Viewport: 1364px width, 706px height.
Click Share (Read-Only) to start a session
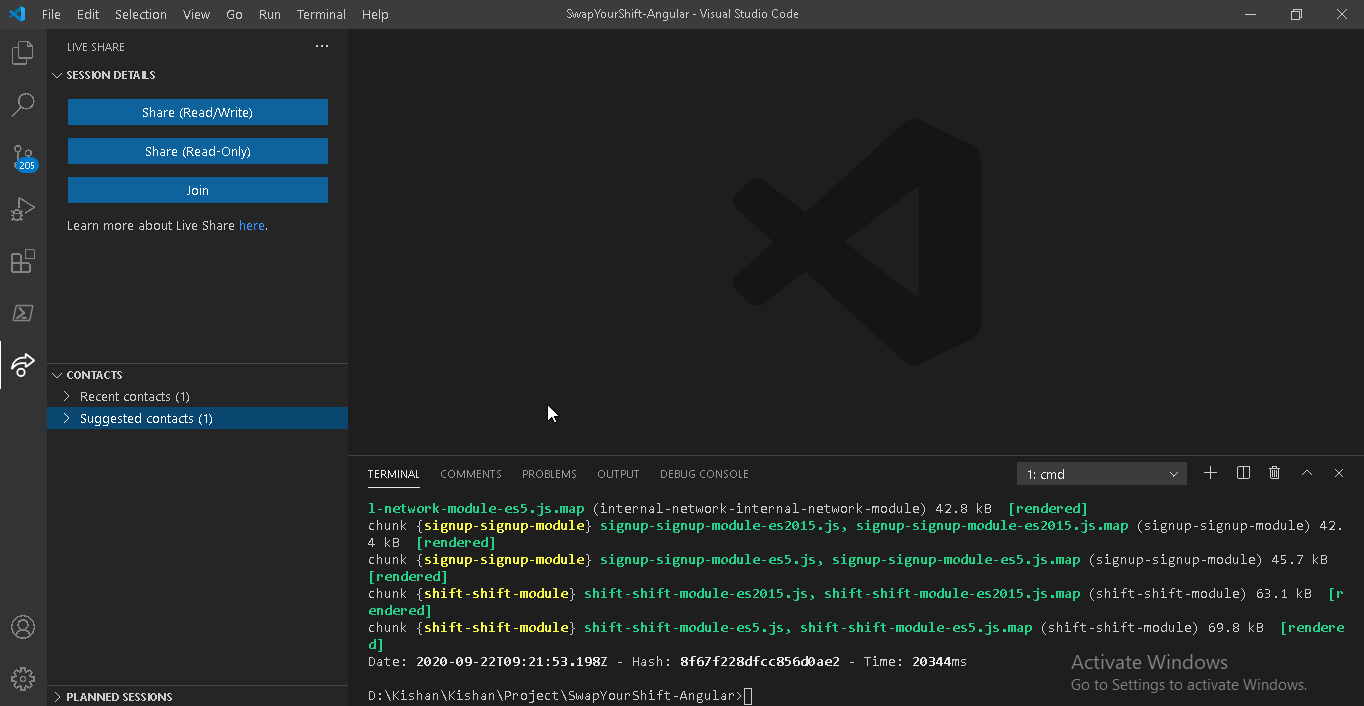(x=197, y=151)
